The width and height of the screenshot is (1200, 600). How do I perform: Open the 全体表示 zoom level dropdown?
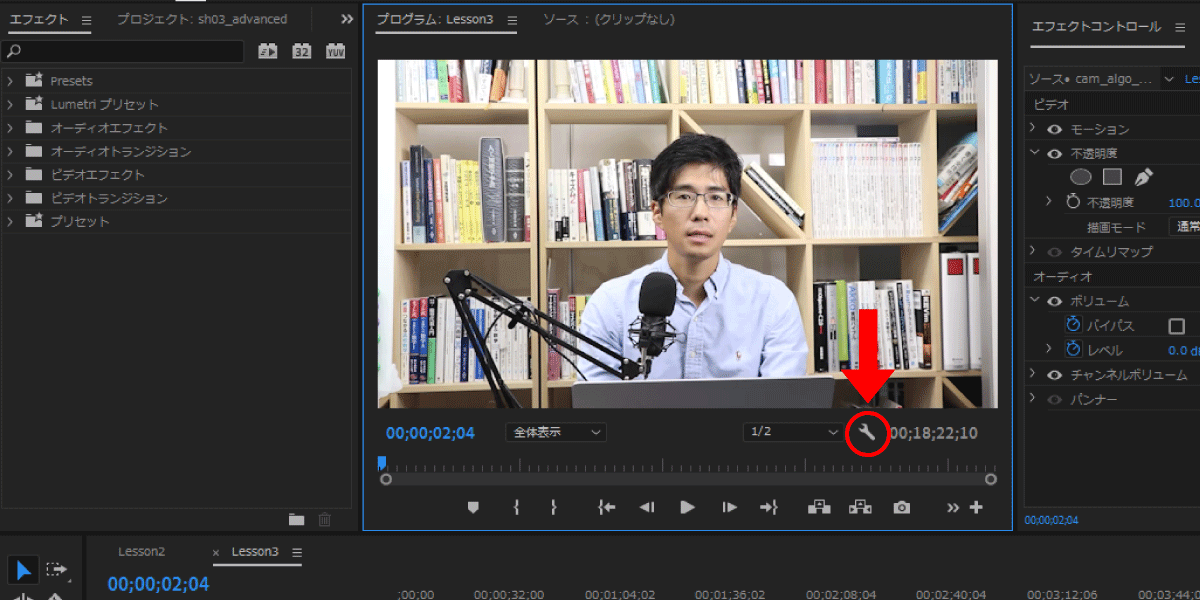[x=556, y=432]
